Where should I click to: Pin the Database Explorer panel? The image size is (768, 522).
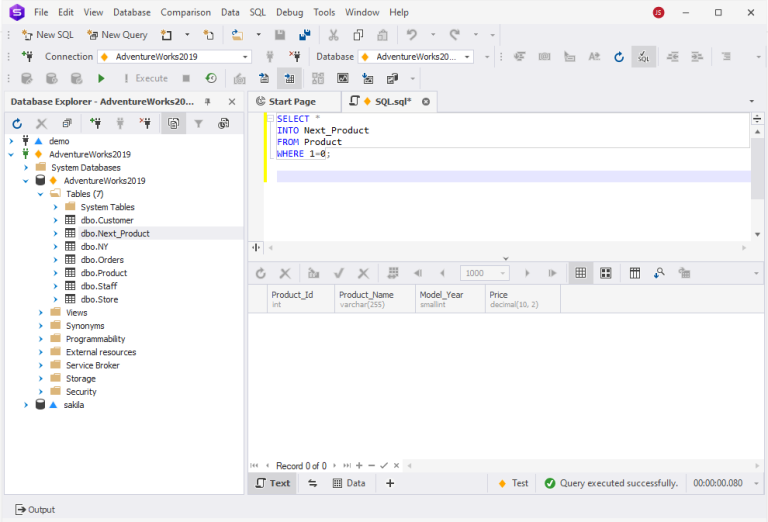pyautogui.click(x=208, y=102)
